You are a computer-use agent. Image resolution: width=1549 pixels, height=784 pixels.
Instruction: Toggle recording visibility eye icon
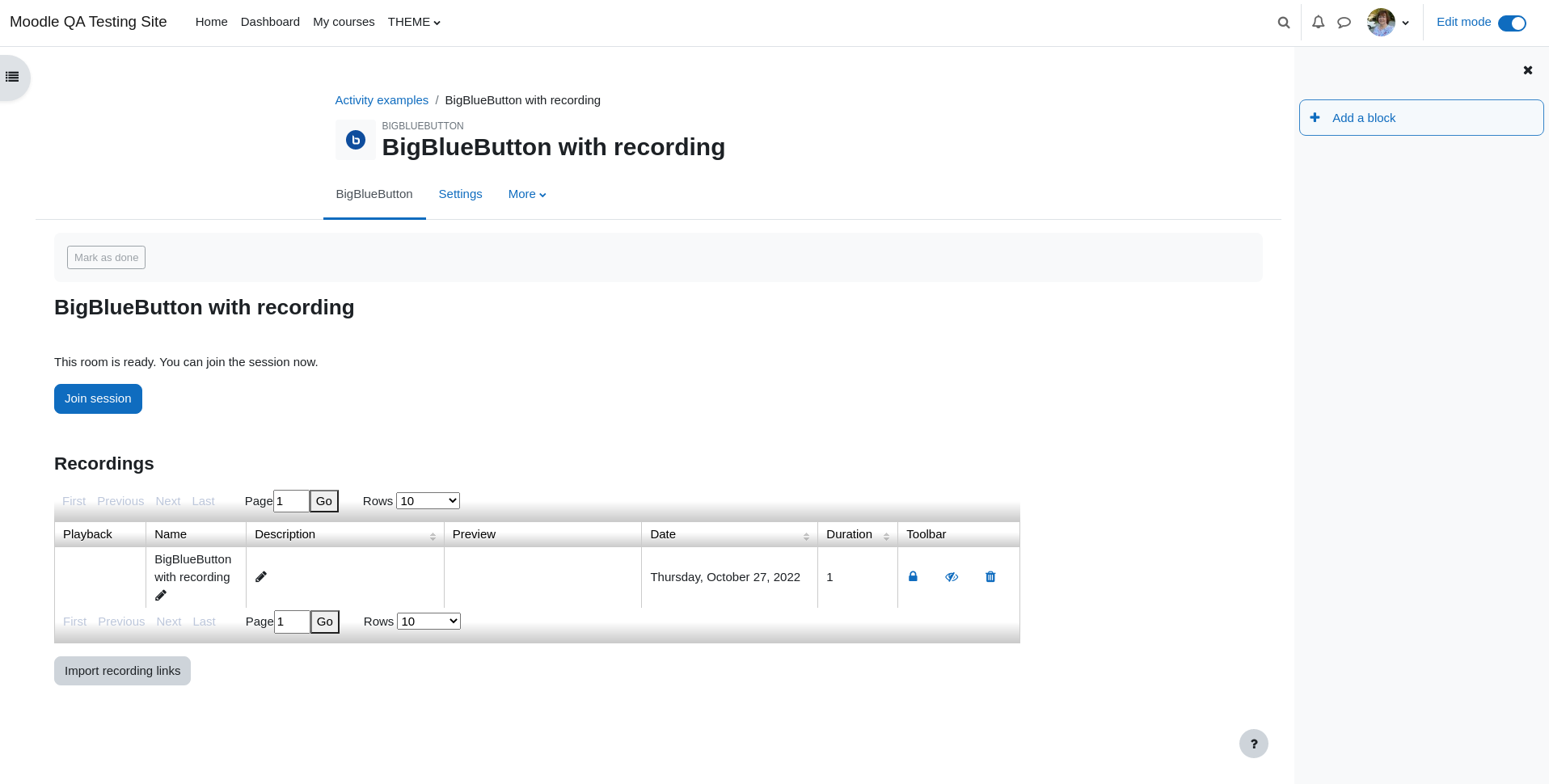[952, 577]
